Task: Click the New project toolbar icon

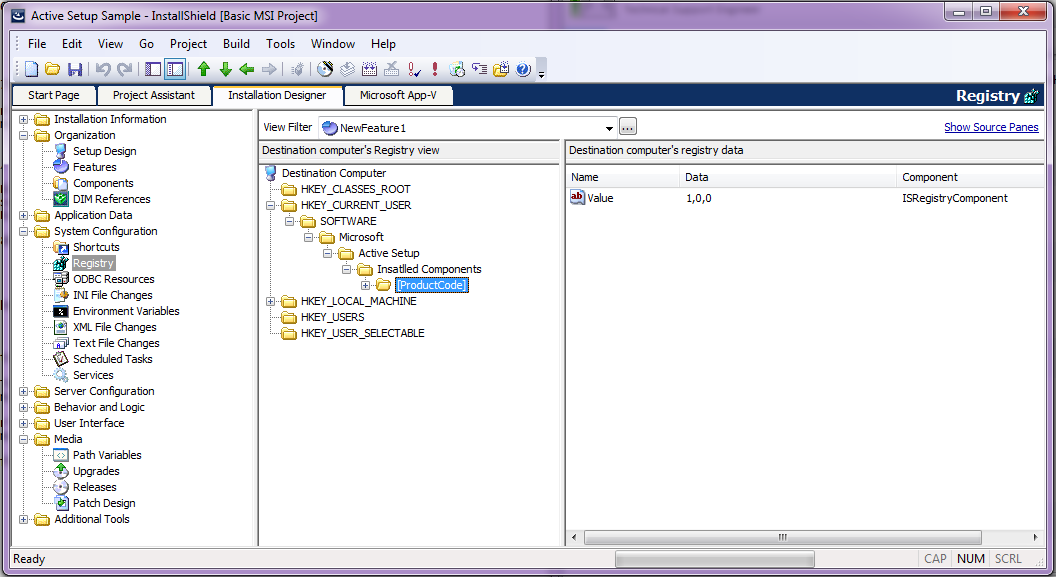Action: coord(32,69)
